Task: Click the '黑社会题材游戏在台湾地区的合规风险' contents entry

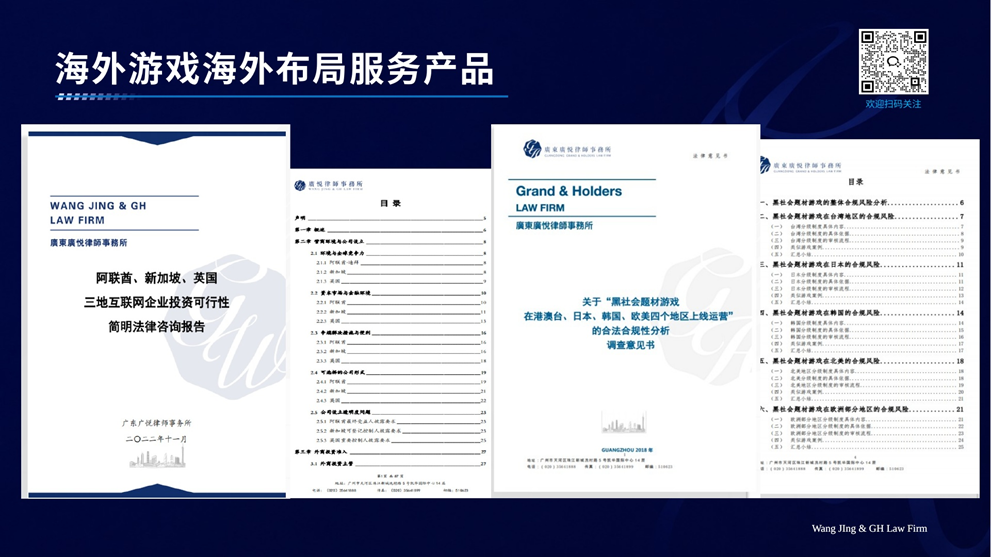Action: [863, 216]
